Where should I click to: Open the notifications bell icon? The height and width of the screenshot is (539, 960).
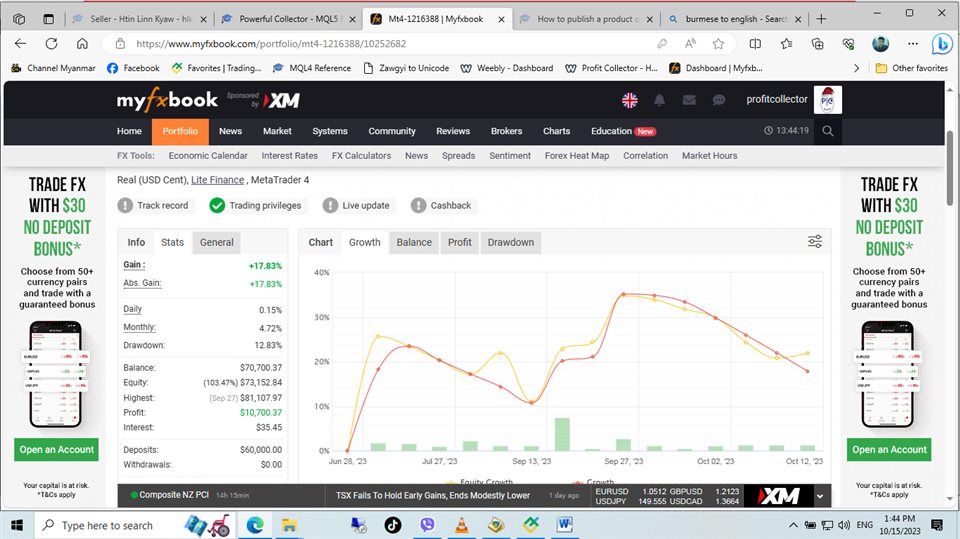tap(659, 100)
